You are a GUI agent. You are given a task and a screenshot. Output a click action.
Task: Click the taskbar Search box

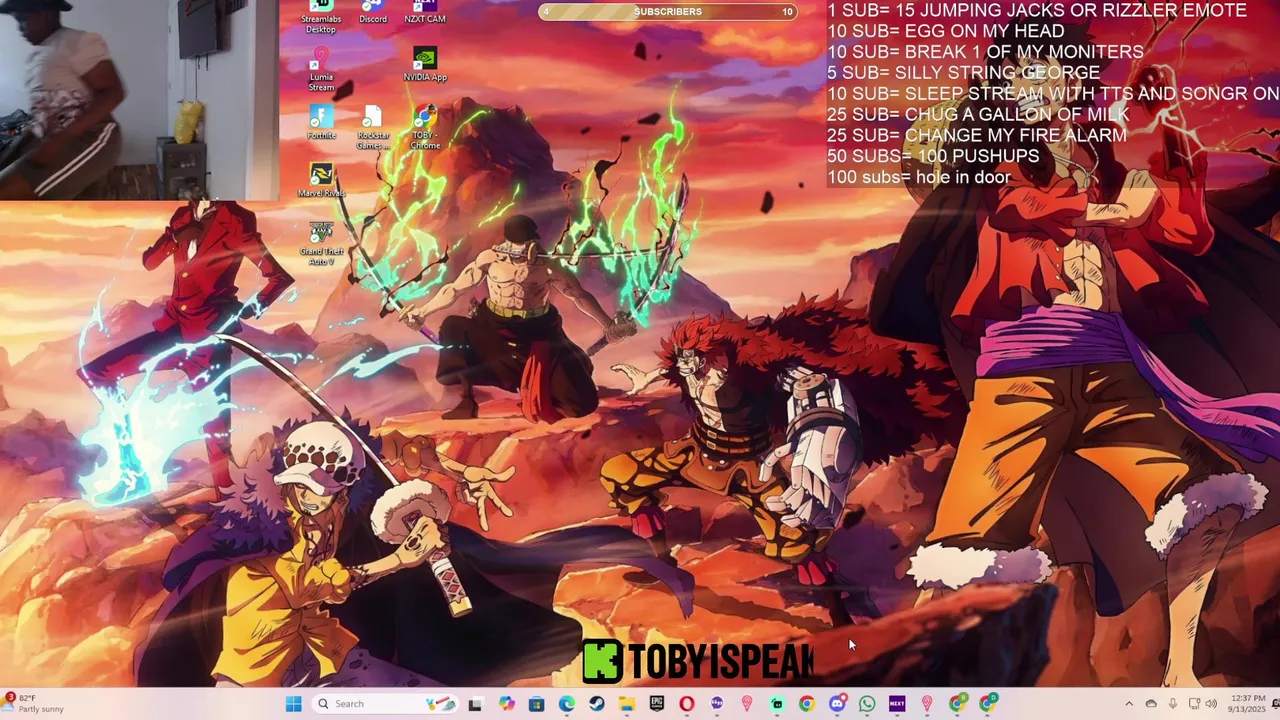(x=385, y=704)
